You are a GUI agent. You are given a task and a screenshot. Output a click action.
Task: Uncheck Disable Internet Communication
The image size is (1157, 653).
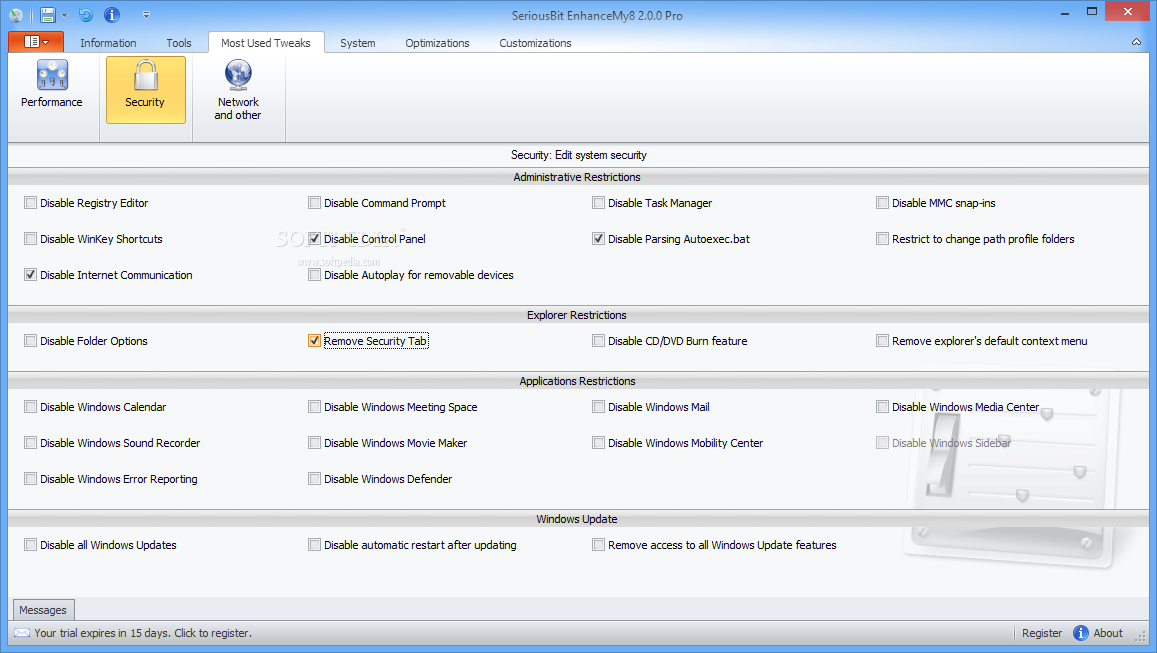click(30, 274)
